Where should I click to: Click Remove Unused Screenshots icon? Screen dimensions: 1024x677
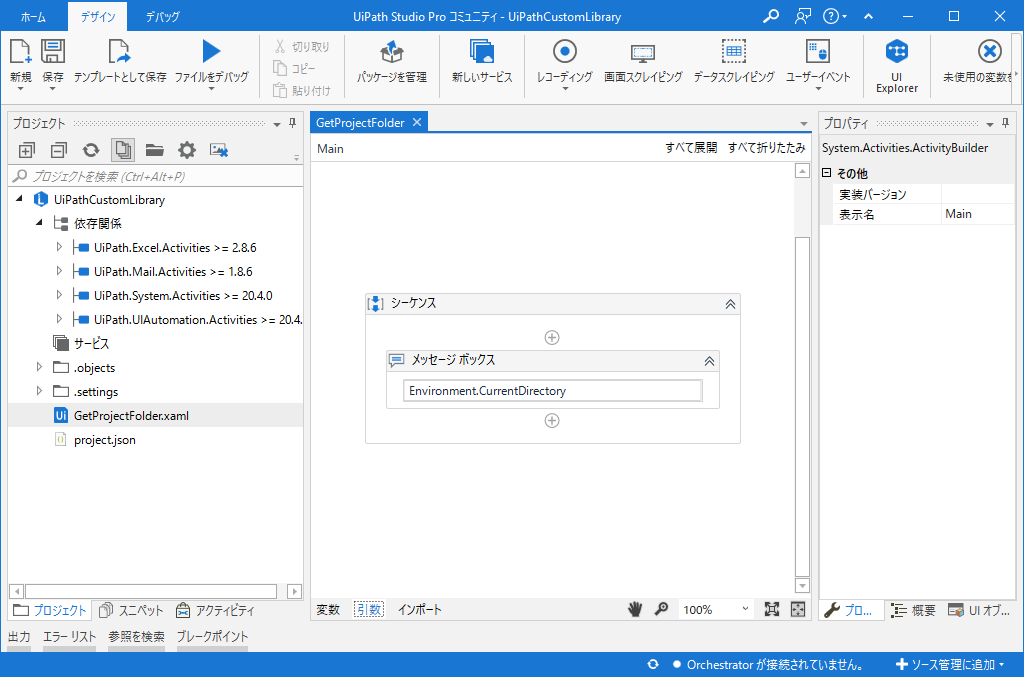(219, 150)
